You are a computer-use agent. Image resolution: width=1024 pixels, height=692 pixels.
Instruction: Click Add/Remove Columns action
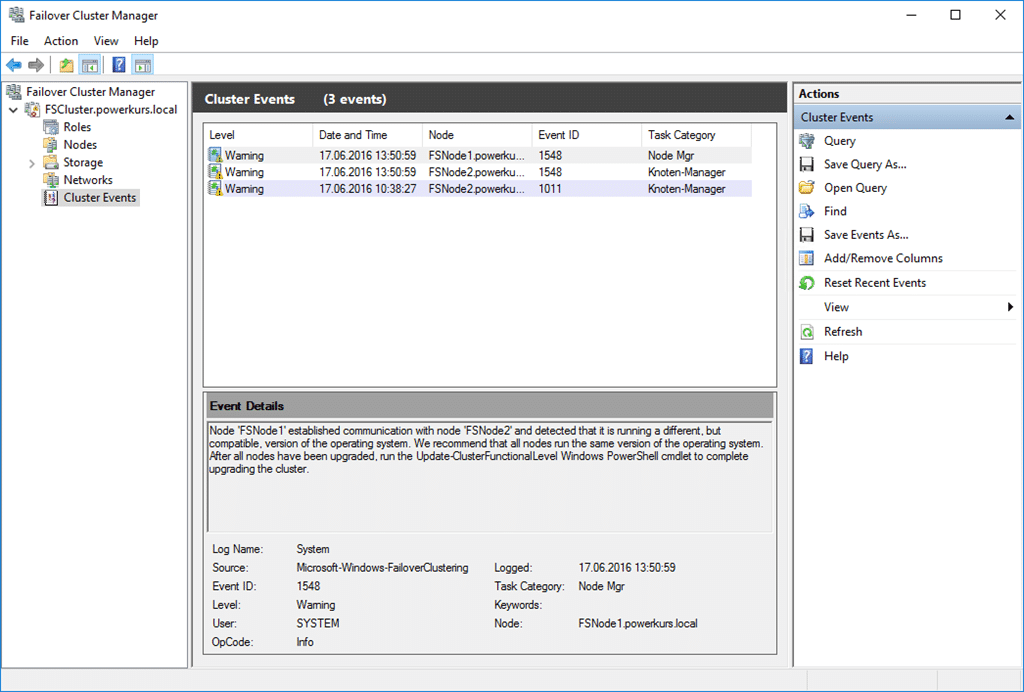click(x=884, y=259)
